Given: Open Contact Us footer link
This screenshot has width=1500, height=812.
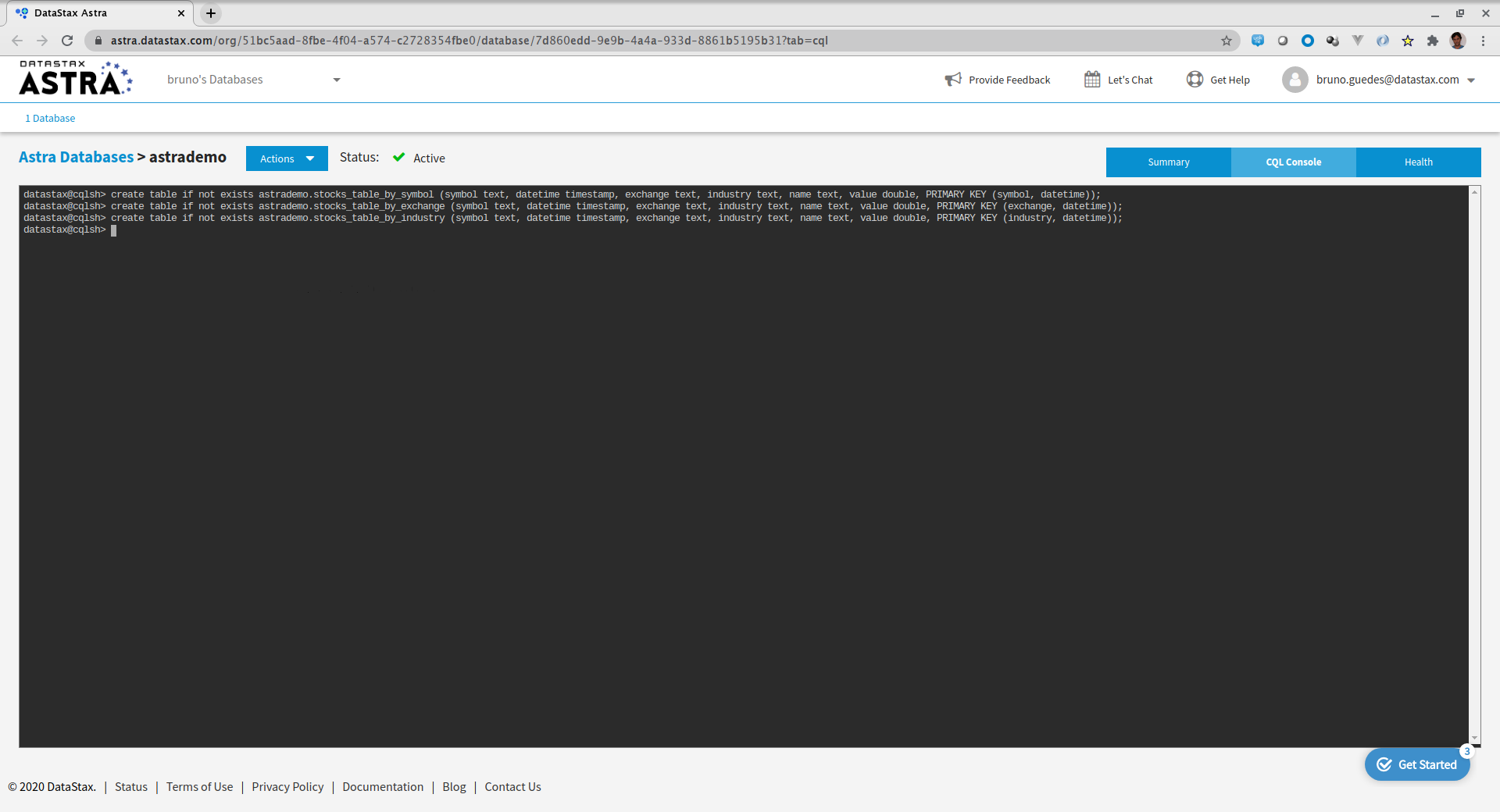Looking at the screenshot, I should click(x=512, y=787).
